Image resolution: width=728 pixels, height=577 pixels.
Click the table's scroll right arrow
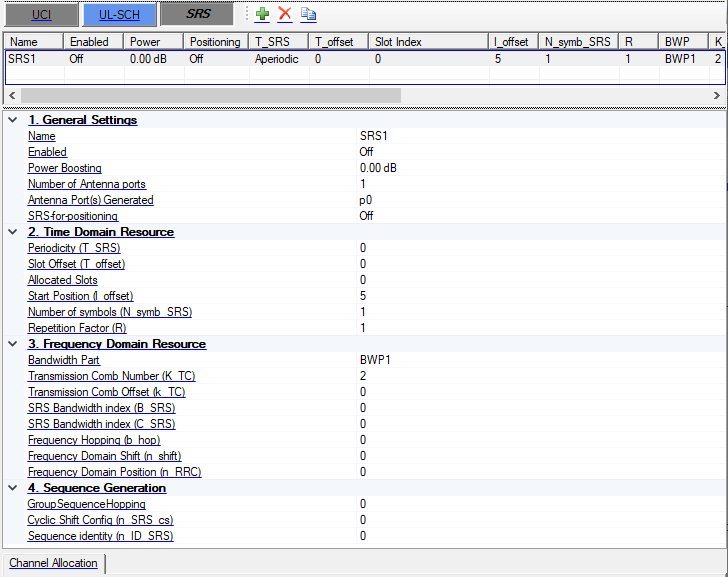[717, 95]
